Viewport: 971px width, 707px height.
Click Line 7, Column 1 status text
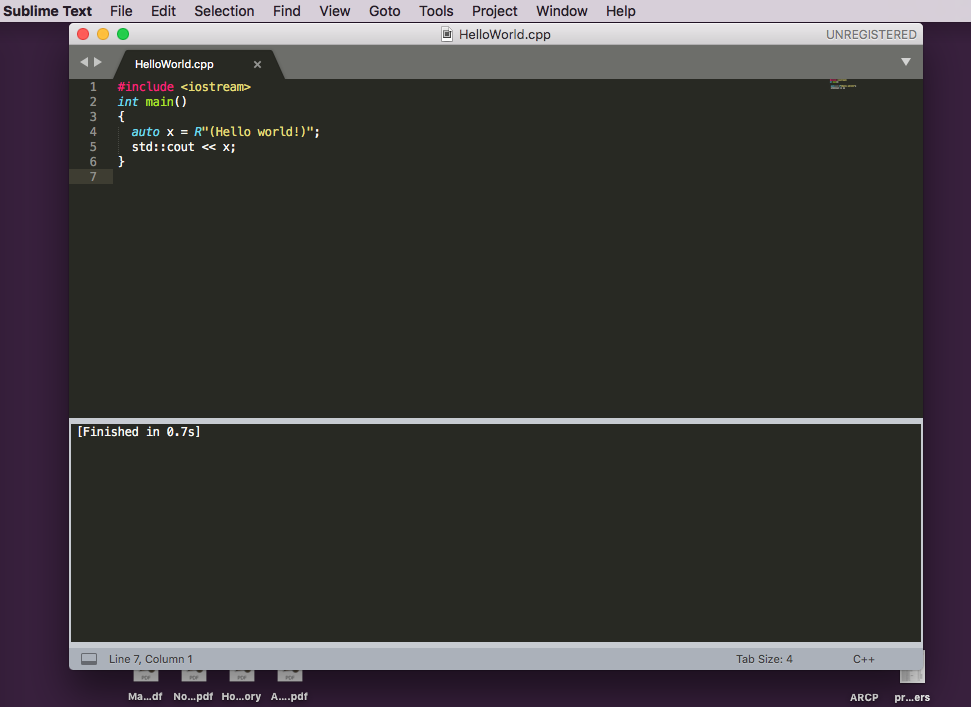[x=150, y=659]
